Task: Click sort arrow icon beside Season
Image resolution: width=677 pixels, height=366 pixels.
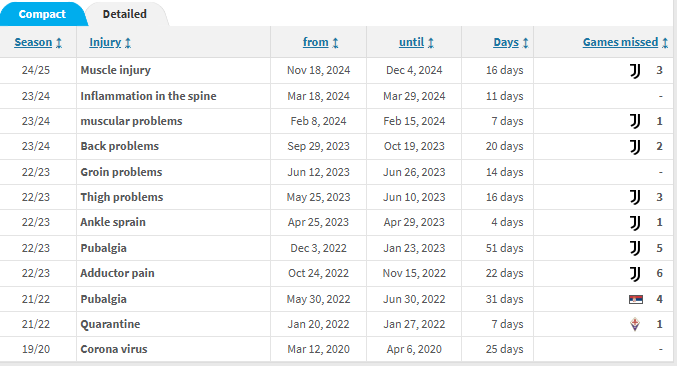Action: pos(59,43)
